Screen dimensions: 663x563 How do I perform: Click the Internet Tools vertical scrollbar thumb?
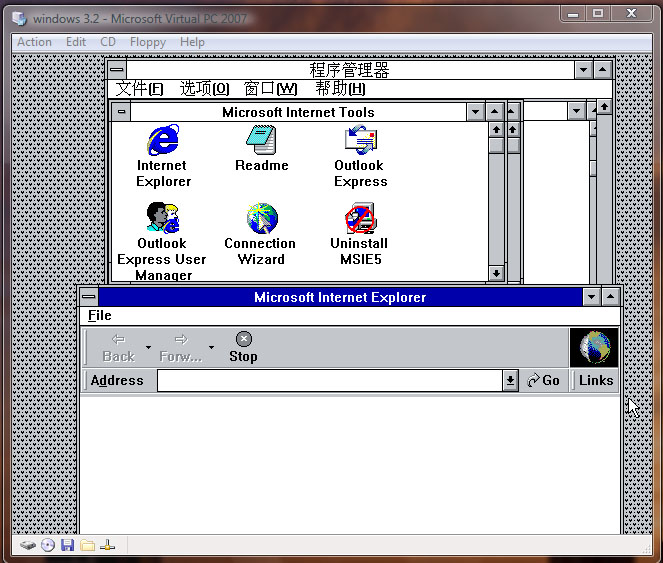496,145
